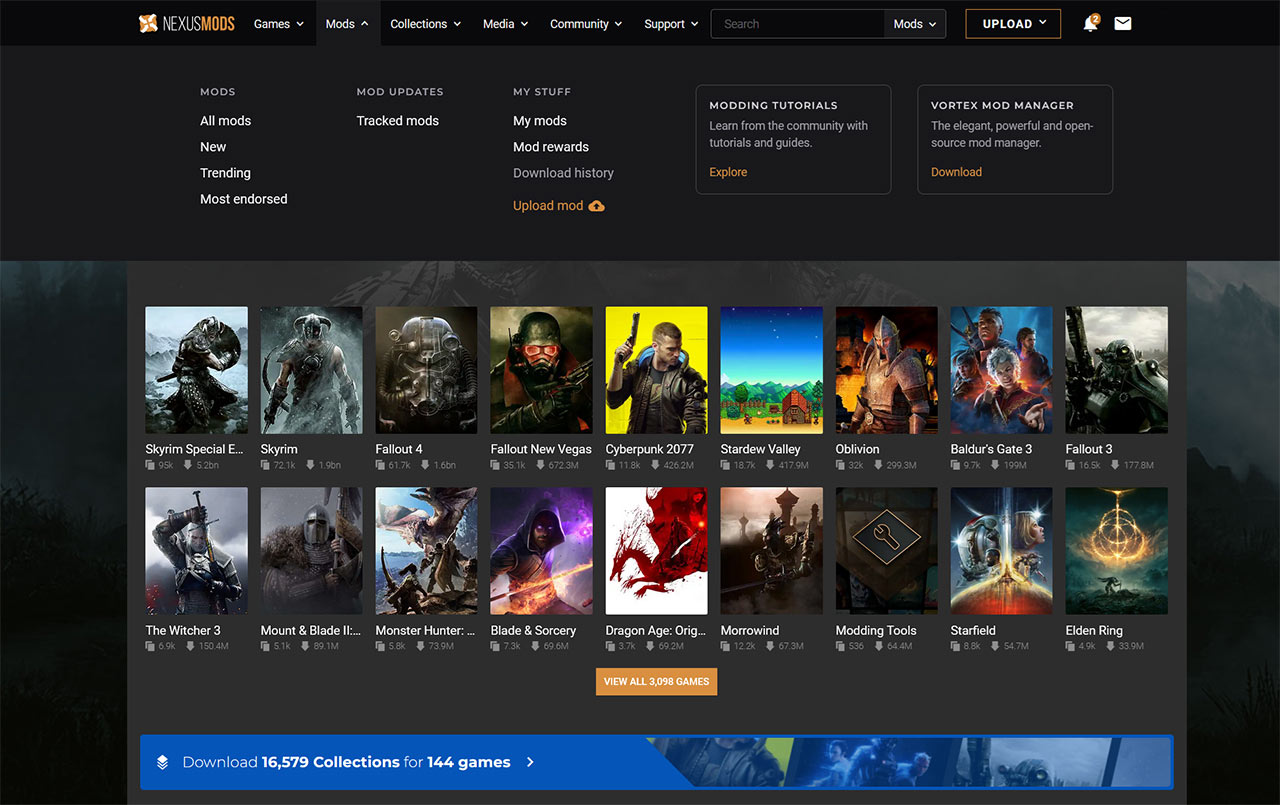Image resolution: width=1280 pixels, height=805 pixels.
Task: Open Tracked mods menu entry
Action: (397, 121)
